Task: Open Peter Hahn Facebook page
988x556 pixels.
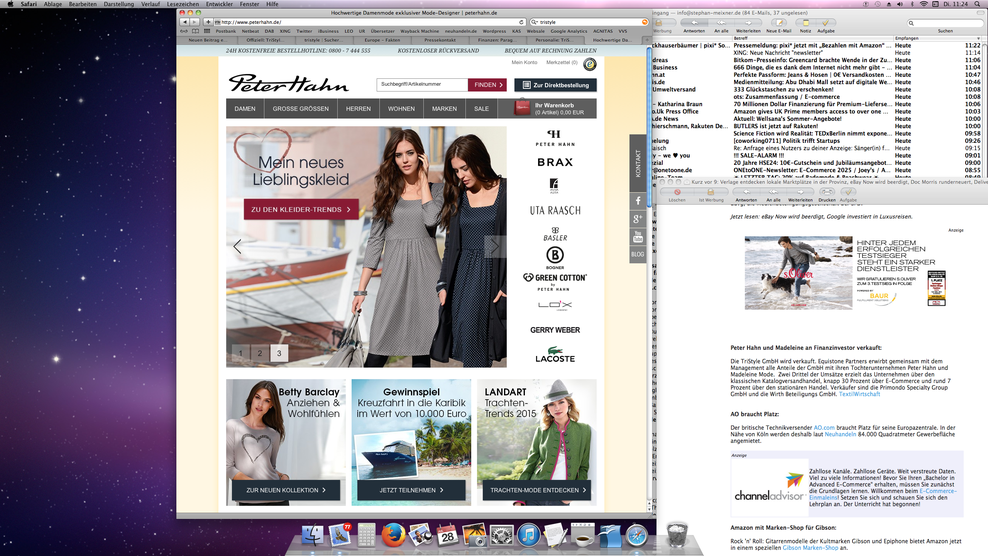Action: (x=638, y=200)
